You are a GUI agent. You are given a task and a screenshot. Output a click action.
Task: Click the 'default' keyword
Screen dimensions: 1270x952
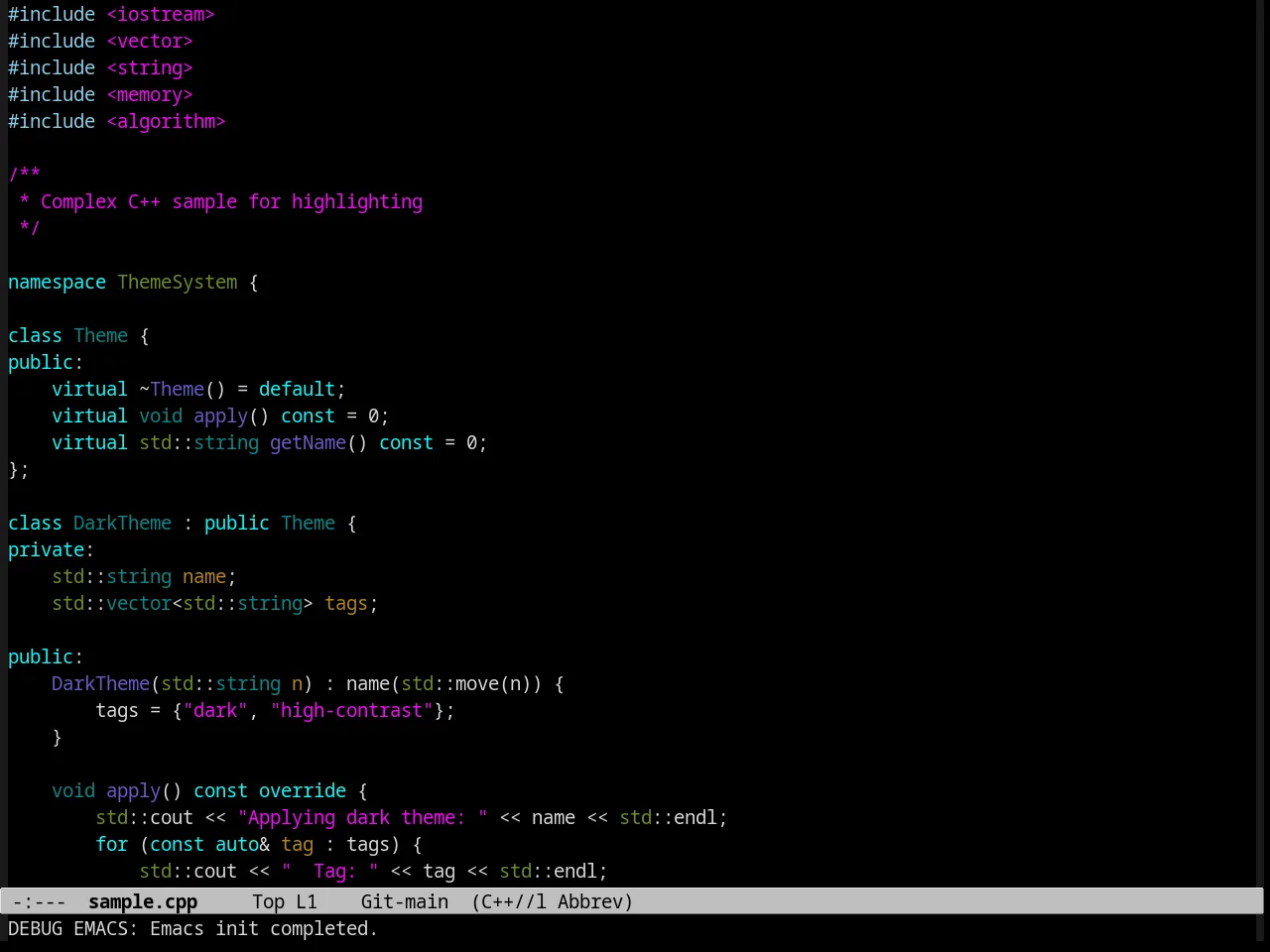pyautogui.click(x=297, y=389)
